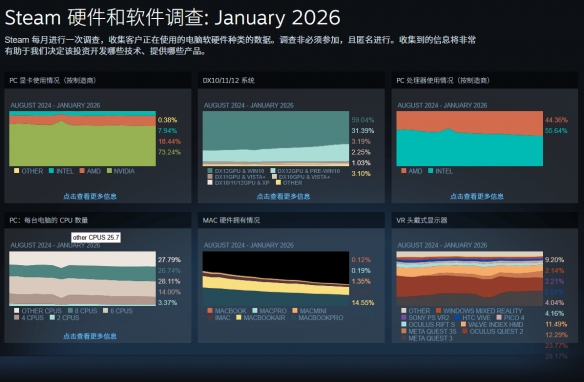Click the PC processor usage area chart

[470, 139]
